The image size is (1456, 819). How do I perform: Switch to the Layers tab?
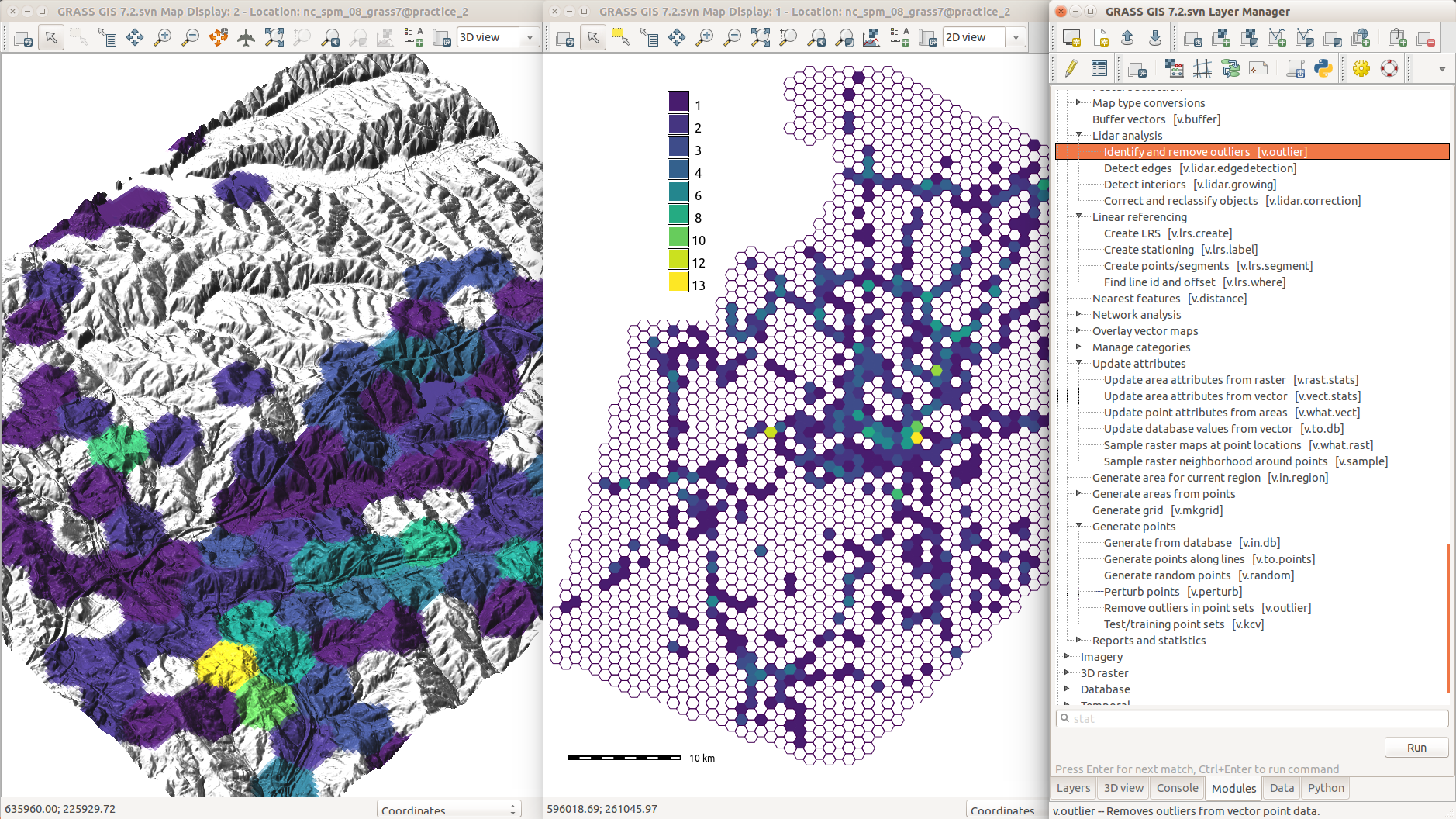coord(1073,788)
